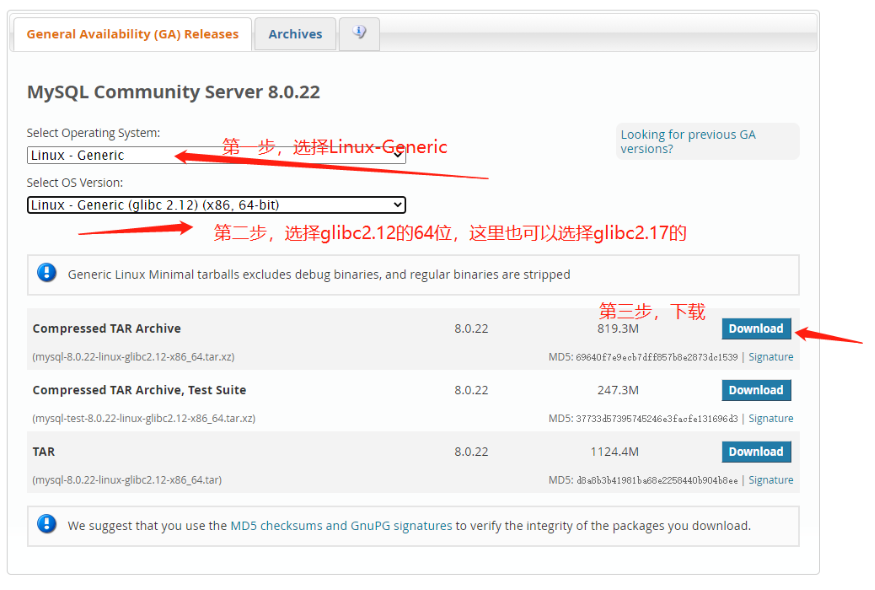Click the MD5 hash starting with d8a8b3b4

(x=657, y=480)
